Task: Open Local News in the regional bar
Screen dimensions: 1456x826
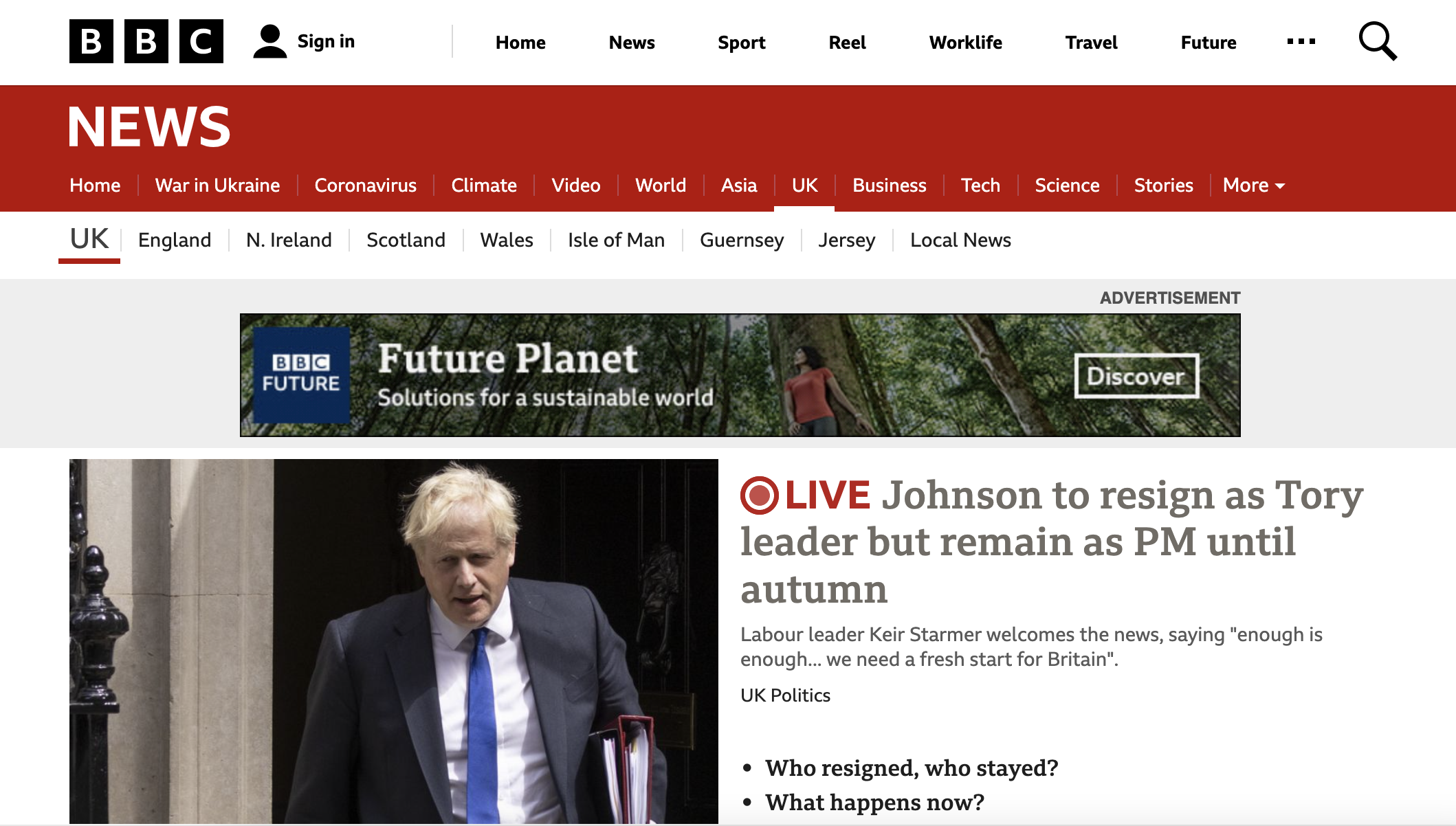Action: (960, 240)
